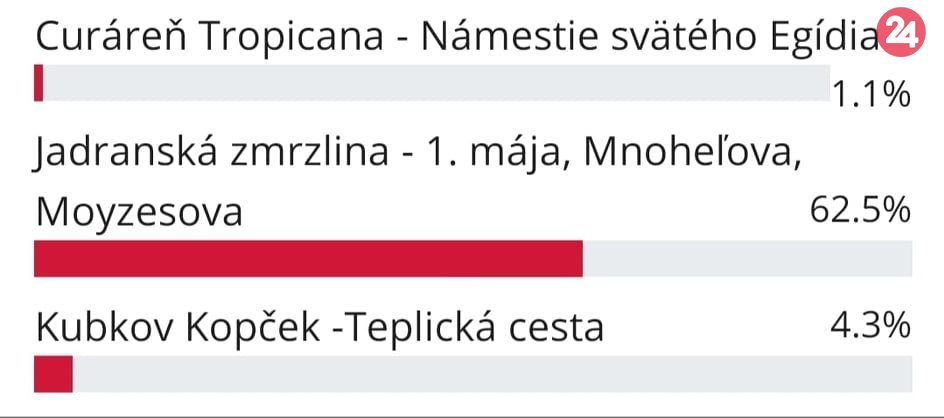The height and width of the screenshot is (418, 944).
Task: Click the red fill of the Jadranská zmrzlina bar
Action: coord(308,258)
